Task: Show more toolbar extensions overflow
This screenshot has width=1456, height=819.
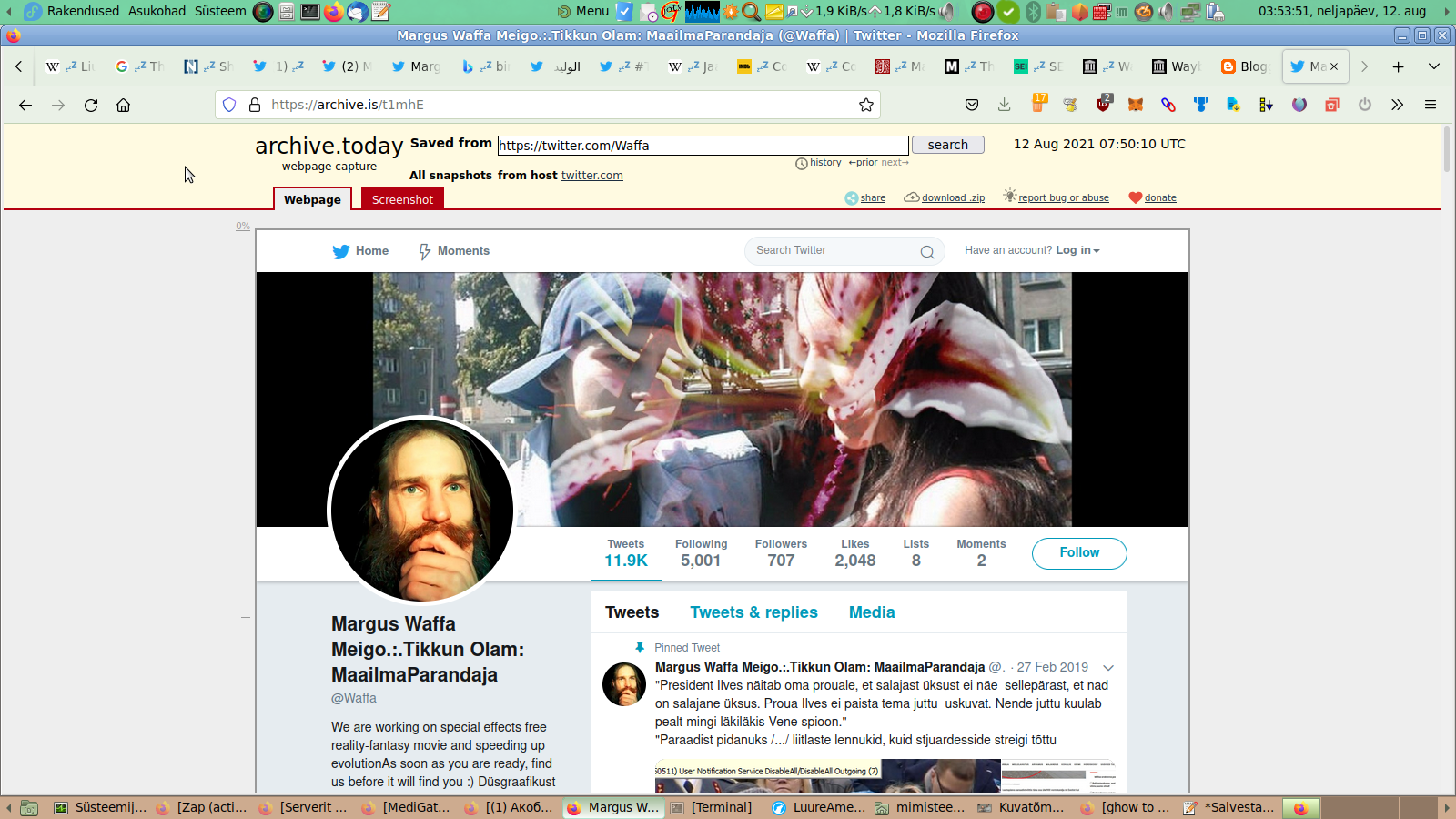Action: [x=1398, y=105]
